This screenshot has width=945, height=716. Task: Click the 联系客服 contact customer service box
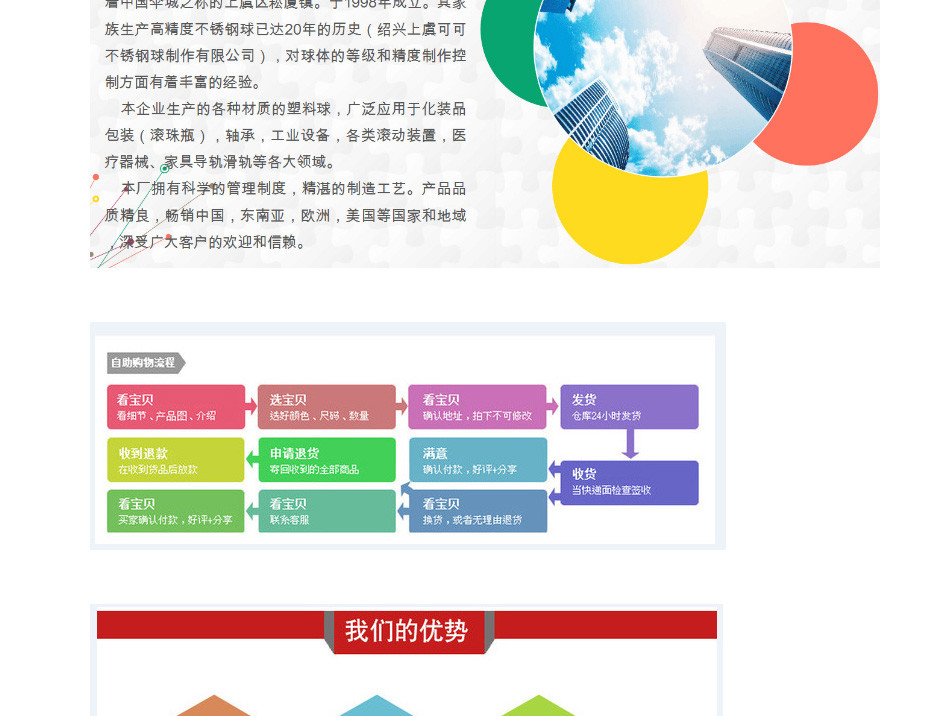[326, 511]
